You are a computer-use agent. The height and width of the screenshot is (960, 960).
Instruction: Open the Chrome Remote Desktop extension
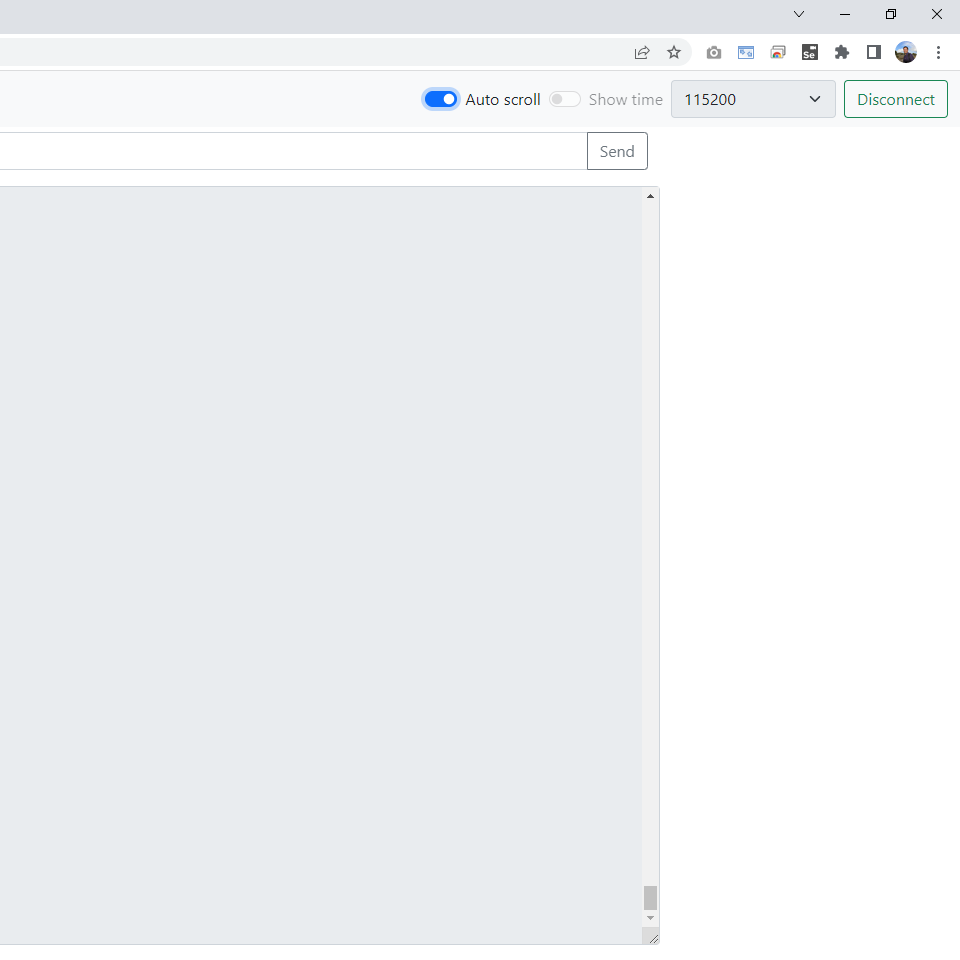coord(778,52)
